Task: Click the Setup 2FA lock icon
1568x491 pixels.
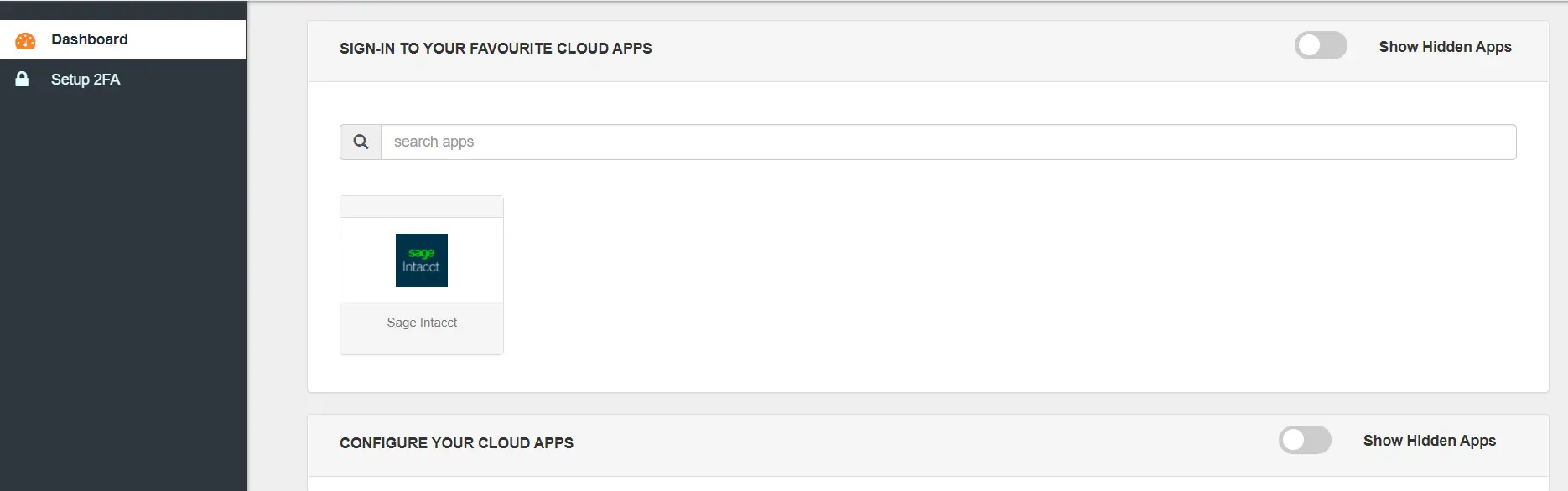Action: [23, 79]
